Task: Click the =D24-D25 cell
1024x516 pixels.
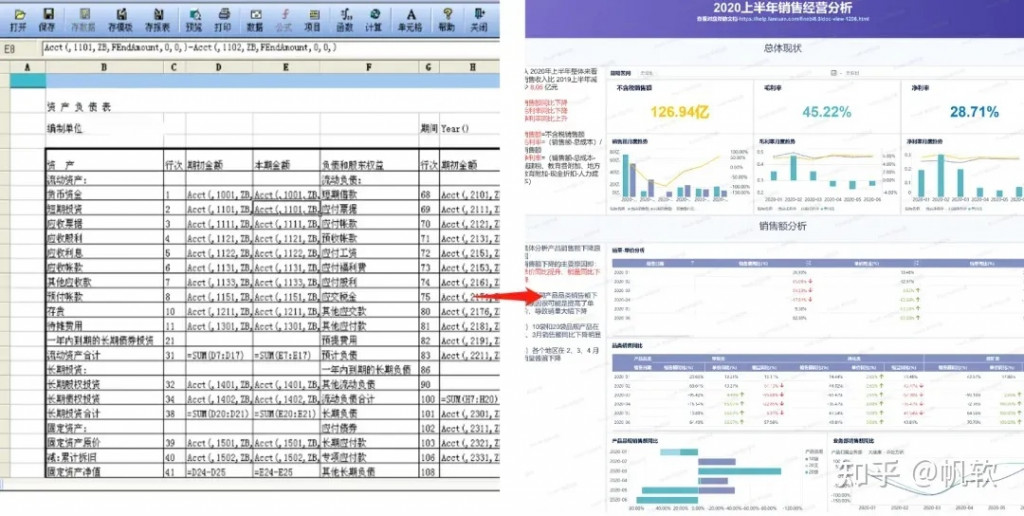Action: coord(219,471)
